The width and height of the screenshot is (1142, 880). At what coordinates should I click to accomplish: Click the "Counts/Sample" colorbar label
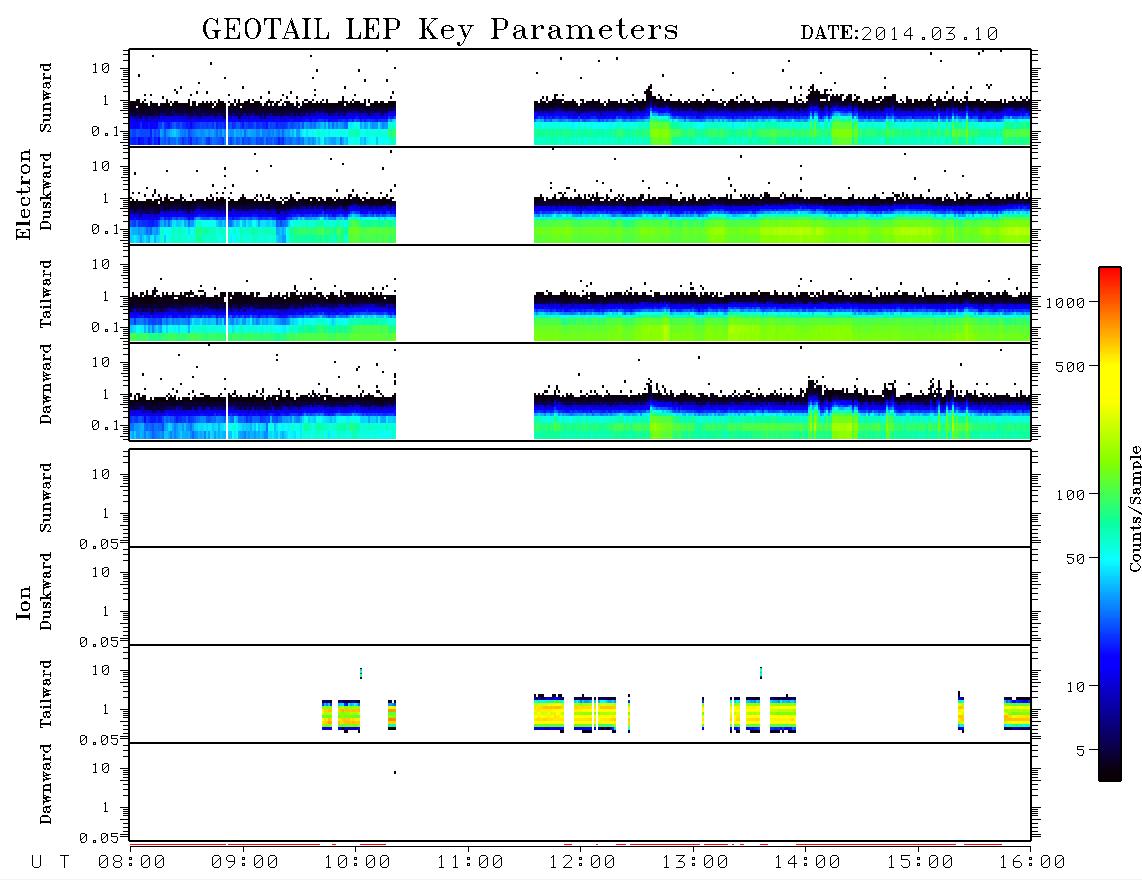click(1135, 509)
